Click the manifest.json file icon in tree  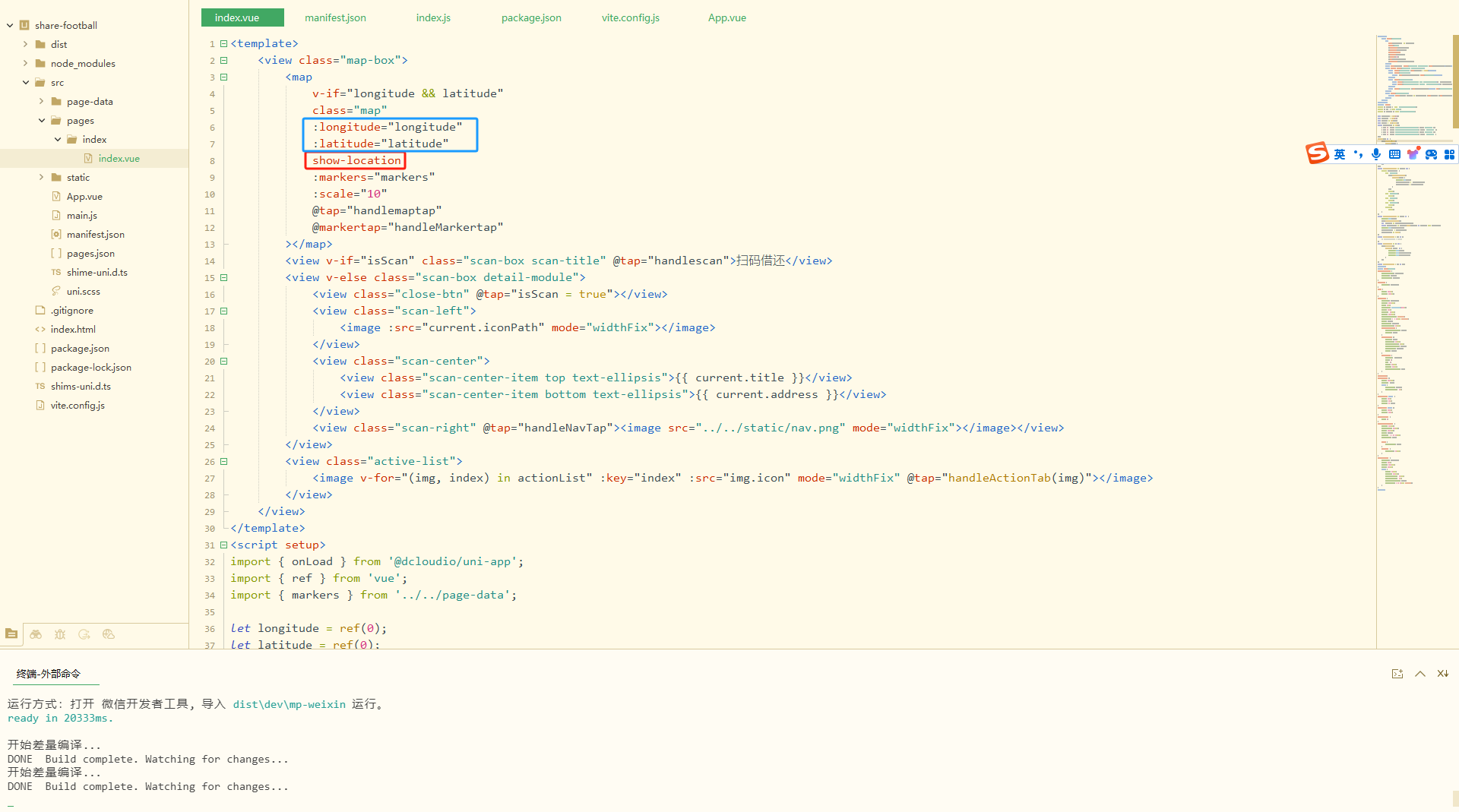56,234
